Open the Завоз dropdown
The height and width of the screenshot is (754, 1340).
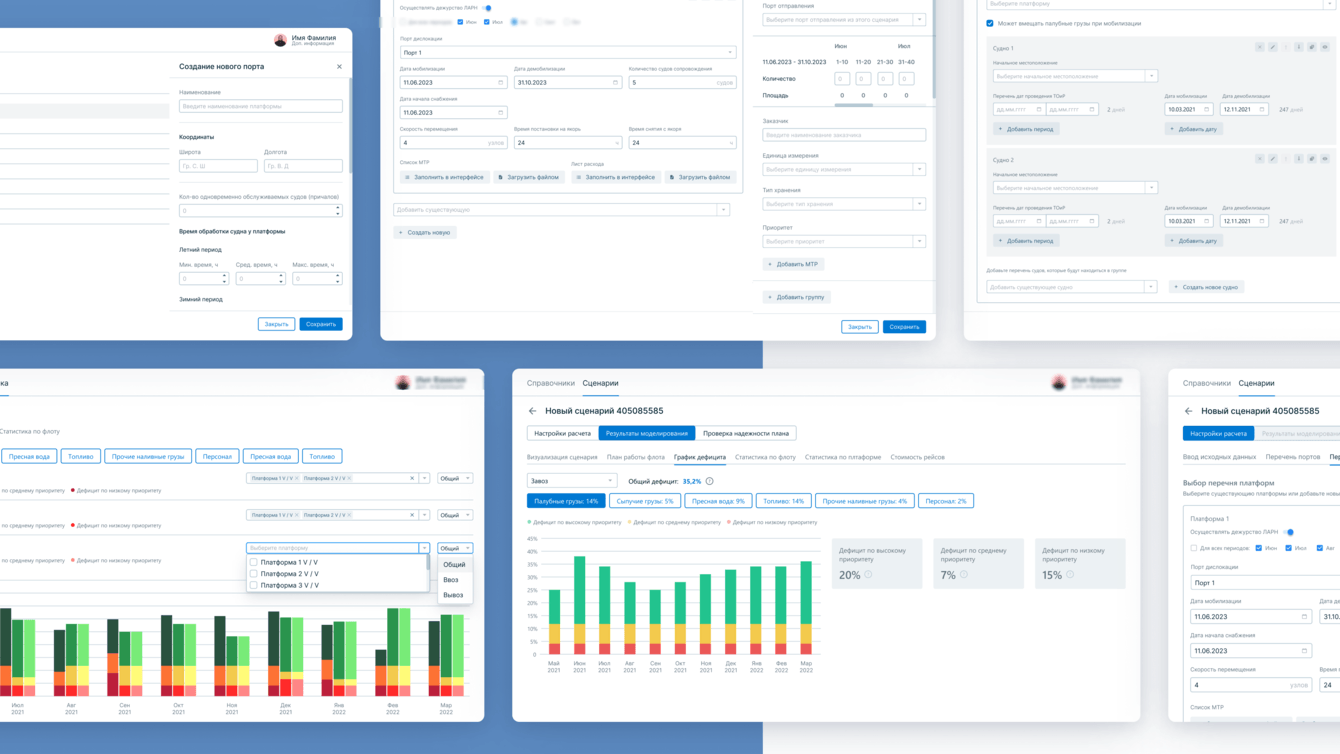pos(571,481)
